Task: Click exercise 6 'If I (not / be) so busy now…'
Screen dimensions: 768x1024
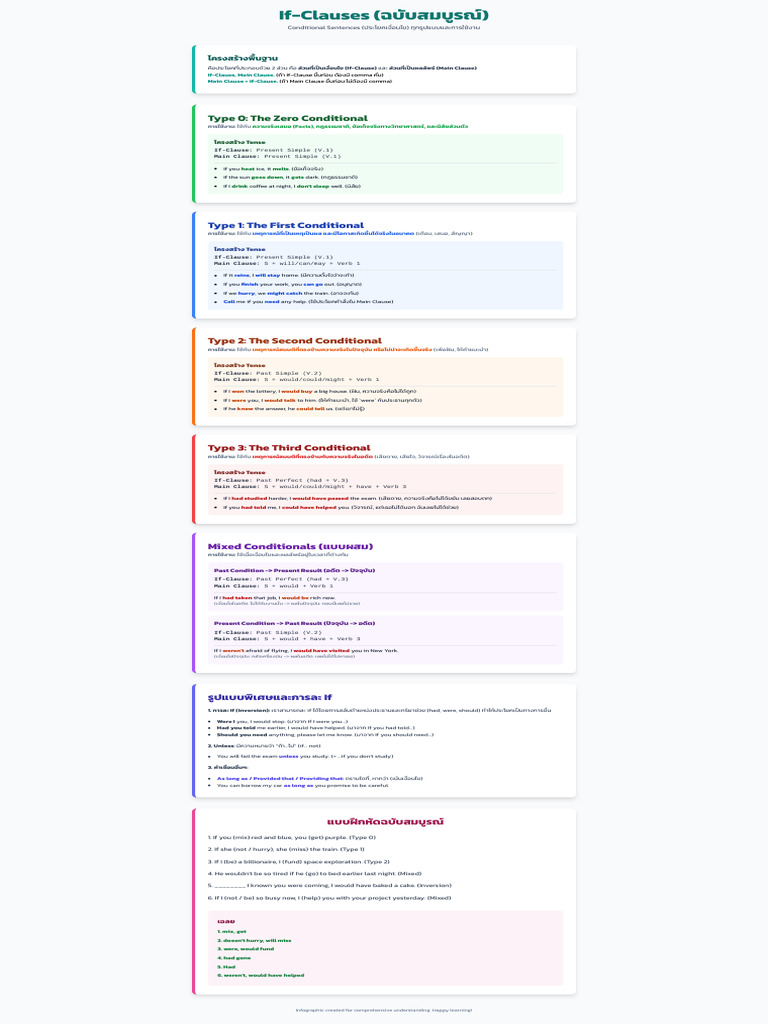Action: (329, 898)
